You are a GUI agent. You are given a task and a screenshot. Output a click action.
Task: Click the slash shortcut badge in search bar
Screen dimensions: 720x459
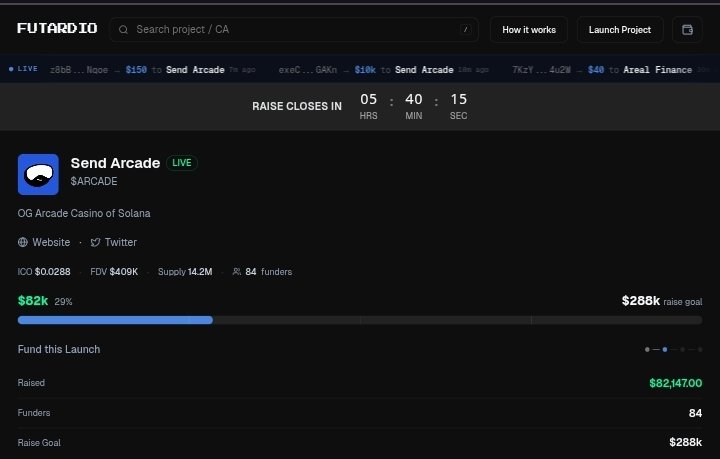tap(465, 29)
